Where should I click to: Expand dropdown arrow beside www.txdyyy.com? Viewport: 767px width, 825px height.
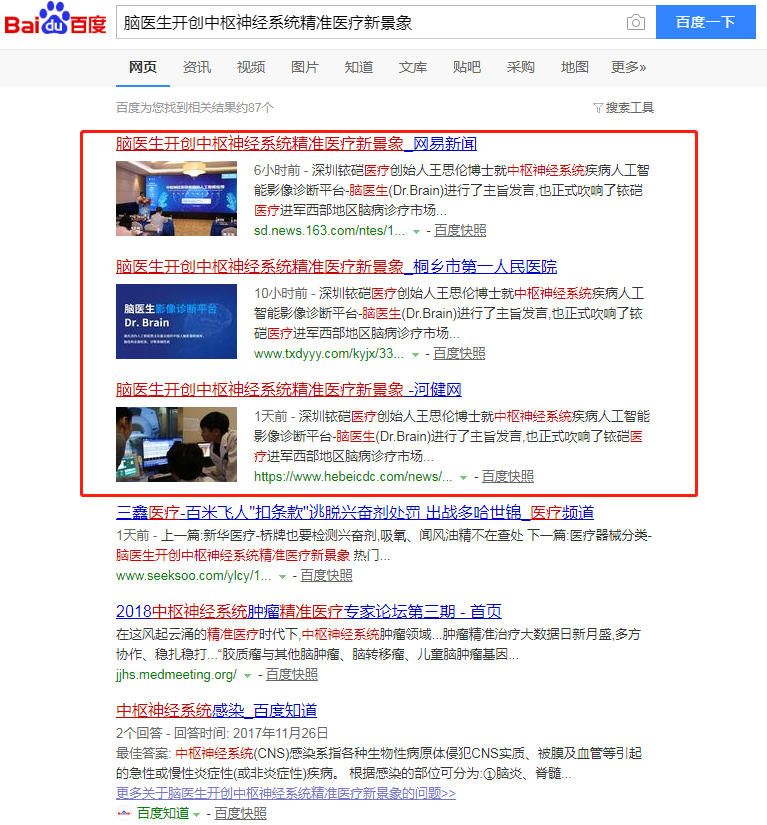point(415,355)
